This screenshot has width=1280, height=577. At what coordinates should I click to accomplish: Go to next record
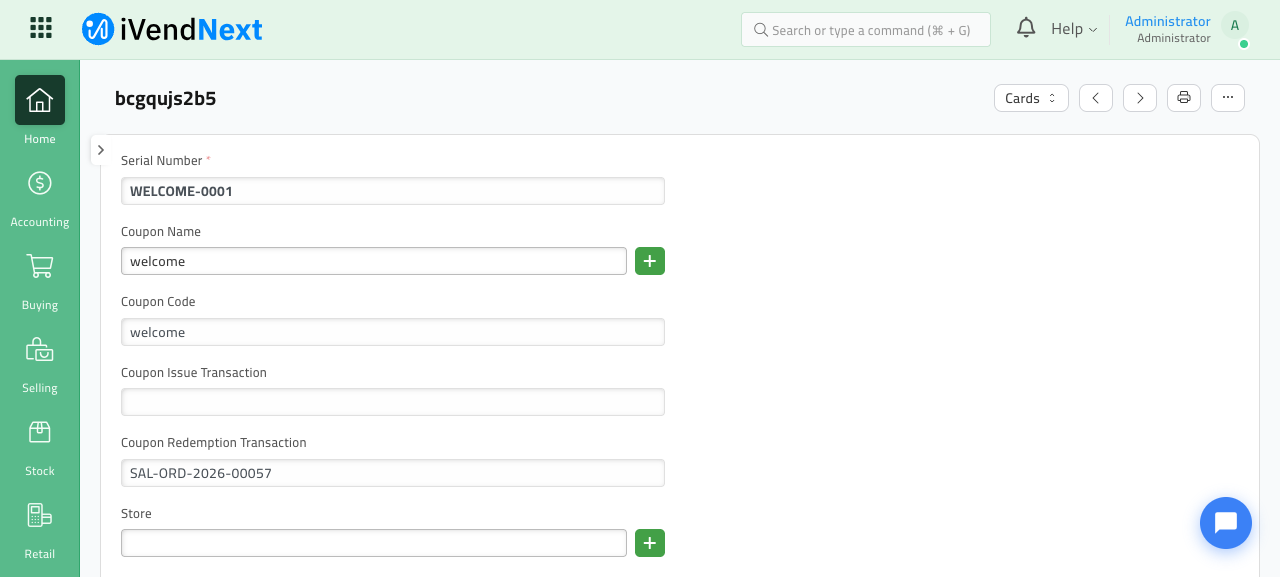[x=1140, y=98]
